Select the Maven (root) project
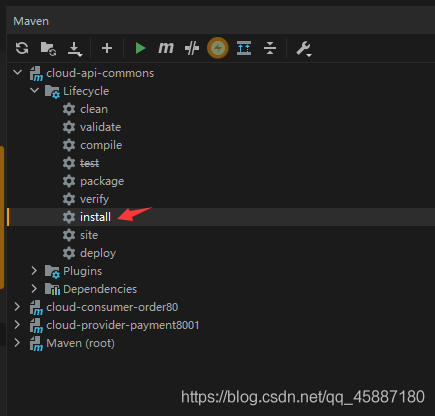Screen dimensions: 435x416 80,343
